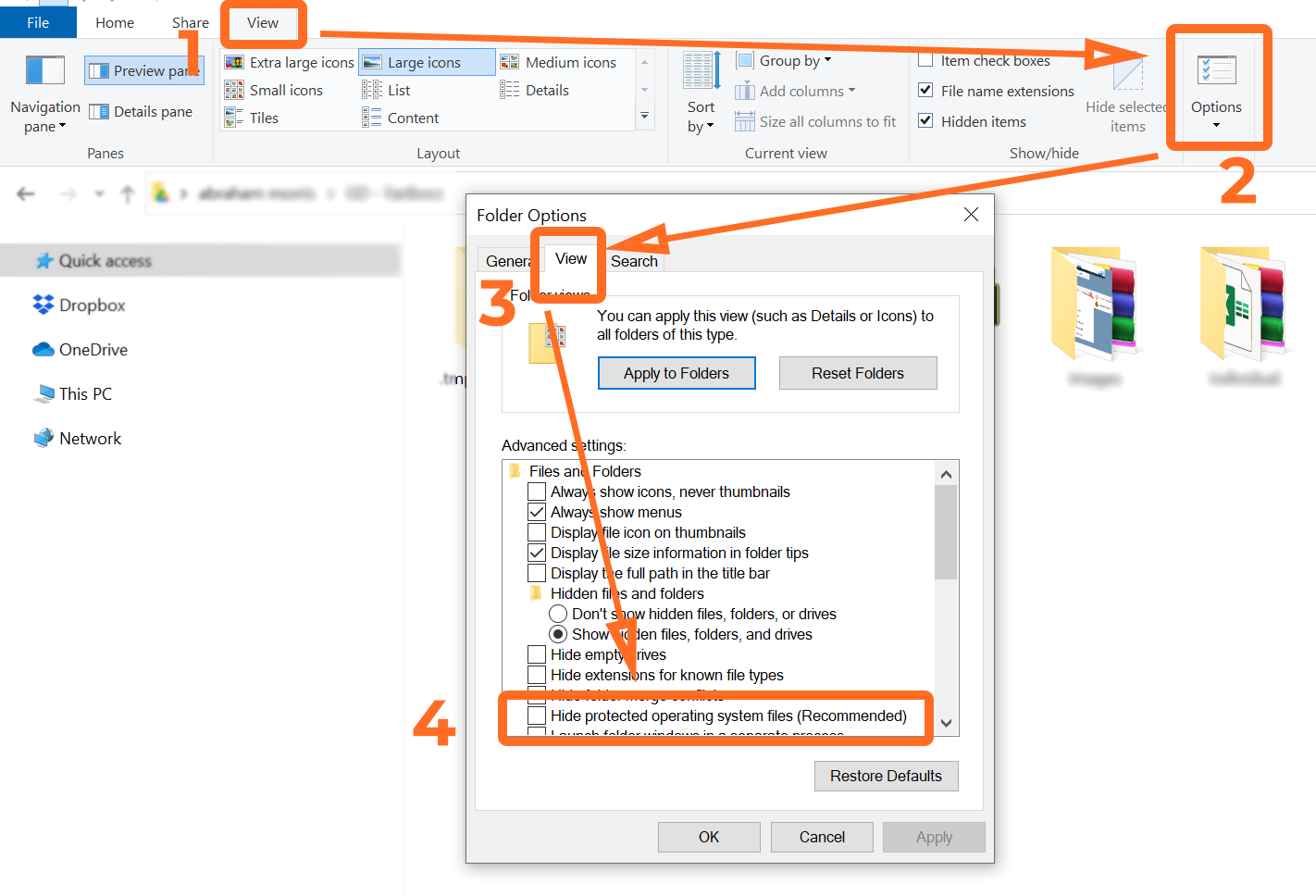Check Always show icons, never thumbnails
This screenshot has height=896, width=1316.
click(x=537, y=492)
